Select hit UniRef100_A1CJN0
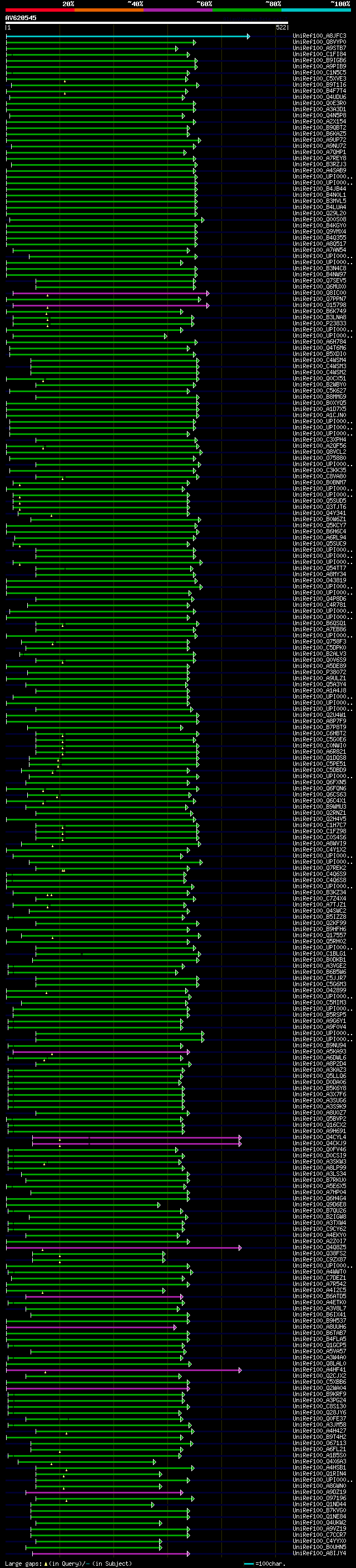The width and height of the screenshot is (356, 1568). point(319,415)
